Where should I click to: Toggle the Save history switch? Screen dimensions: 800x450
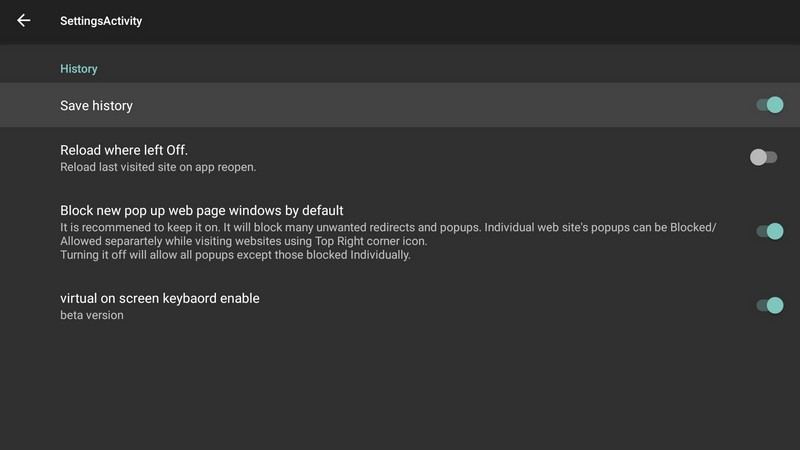pyautogui.click(x=768, y=105)
